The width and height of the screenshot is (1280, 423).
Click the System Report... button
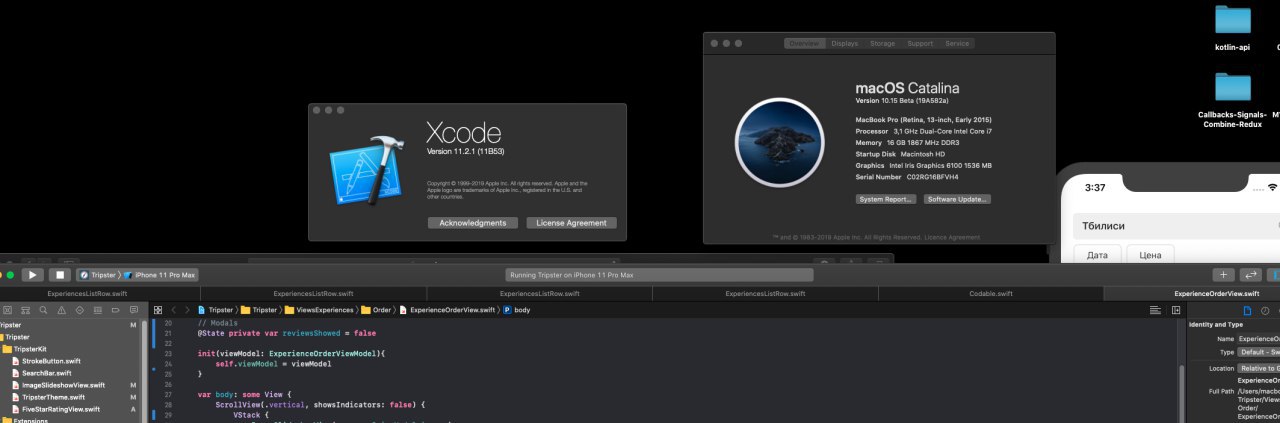tap(886, 199)
